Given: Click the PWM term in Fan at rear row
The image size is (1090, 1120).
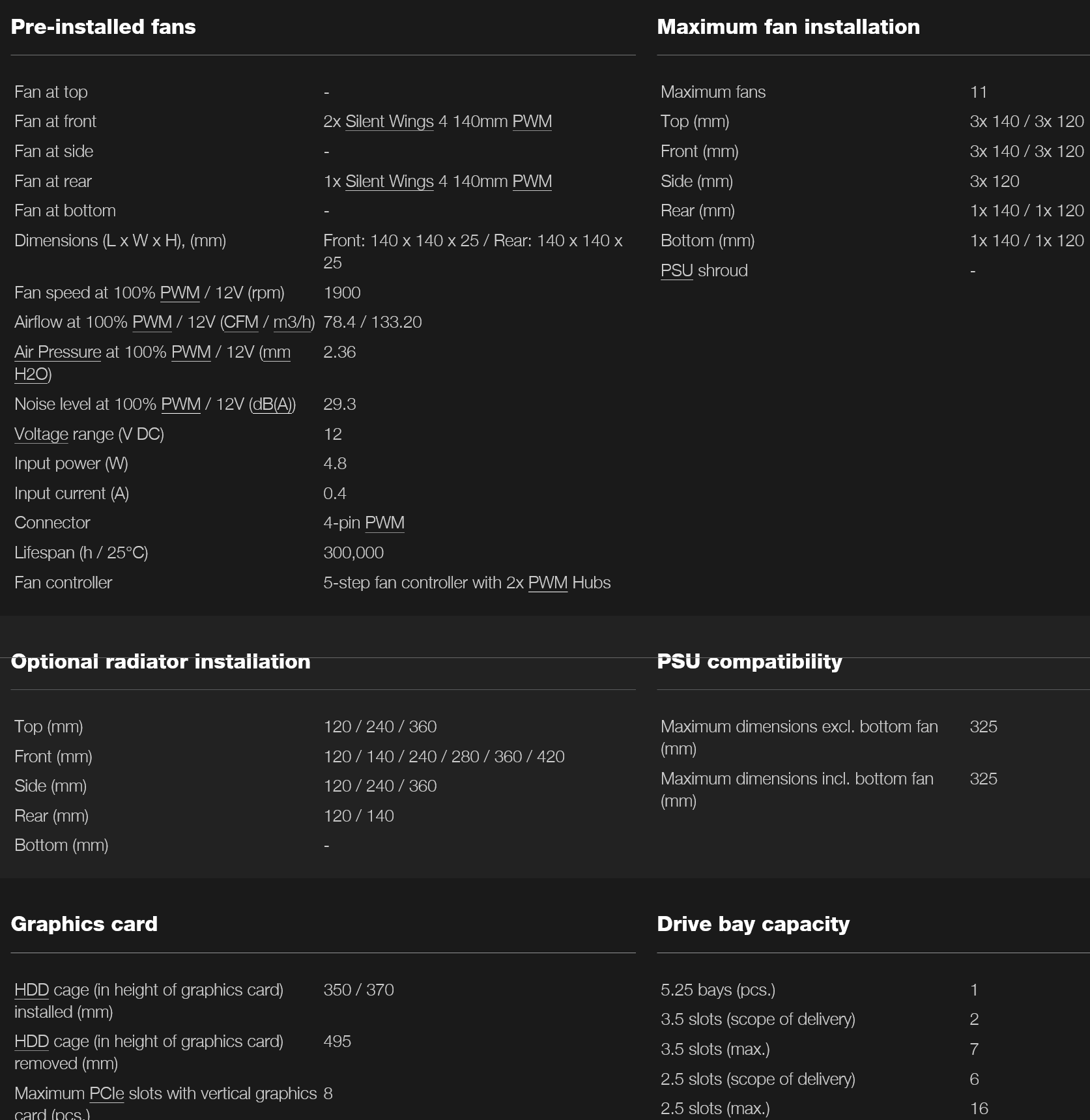Looking at the screenshot, I should click(532, 182).
